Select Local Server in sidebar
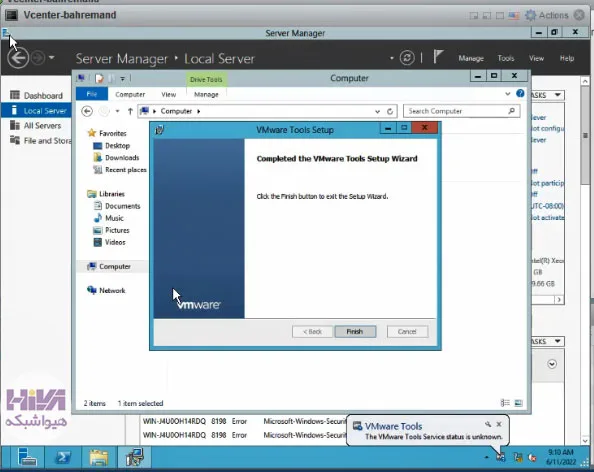This screenshot has width=594, height=472. pyautogui.click(x=36, y=111)
